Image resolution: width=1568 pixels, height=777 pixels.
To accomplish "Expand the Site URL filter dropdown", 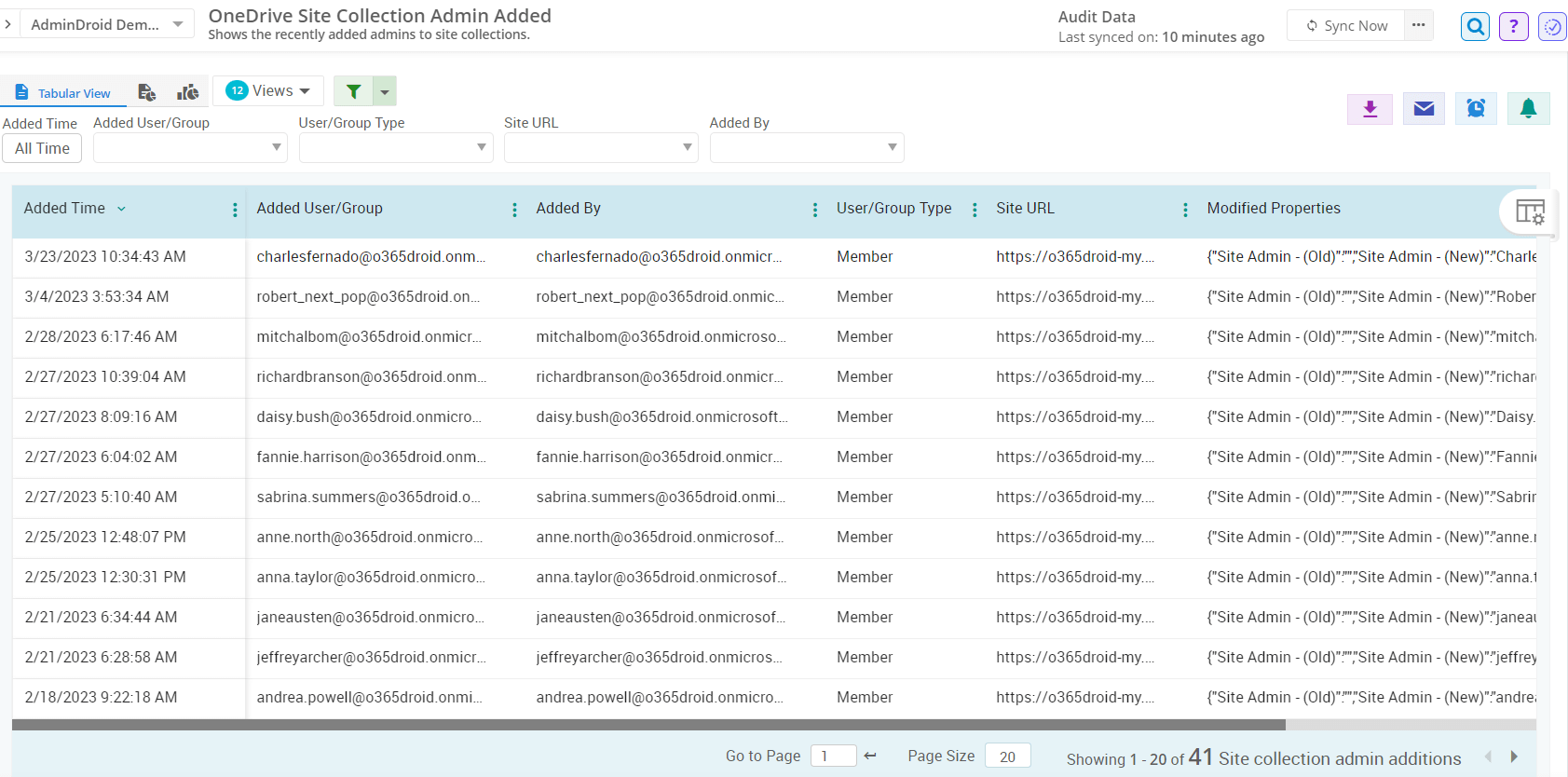I will [x=601, y=147].
